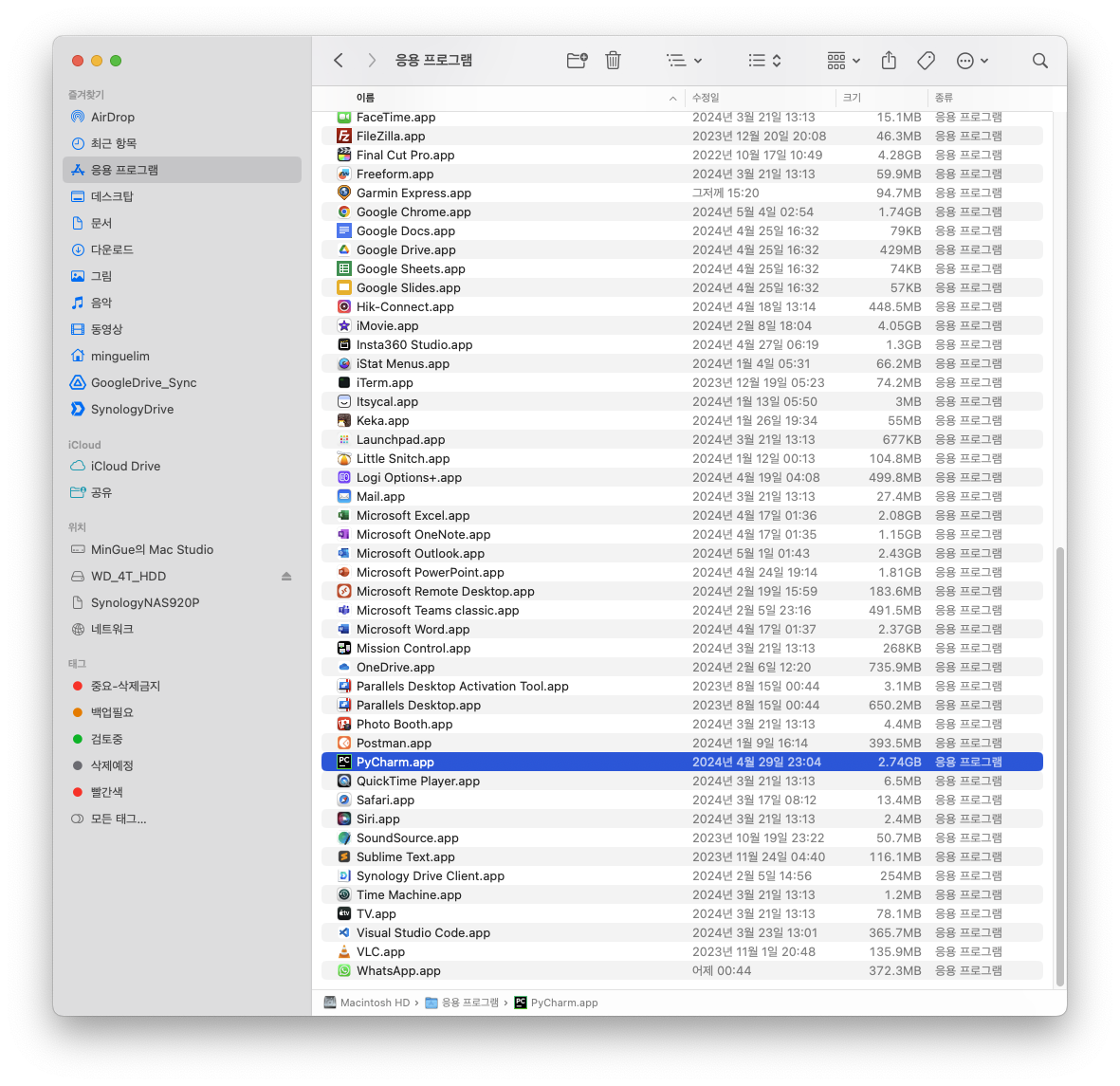Select the Microsoft Word.app icon
The height and width of the screenshot is (1086, 1120).
[x=344, y=630]
